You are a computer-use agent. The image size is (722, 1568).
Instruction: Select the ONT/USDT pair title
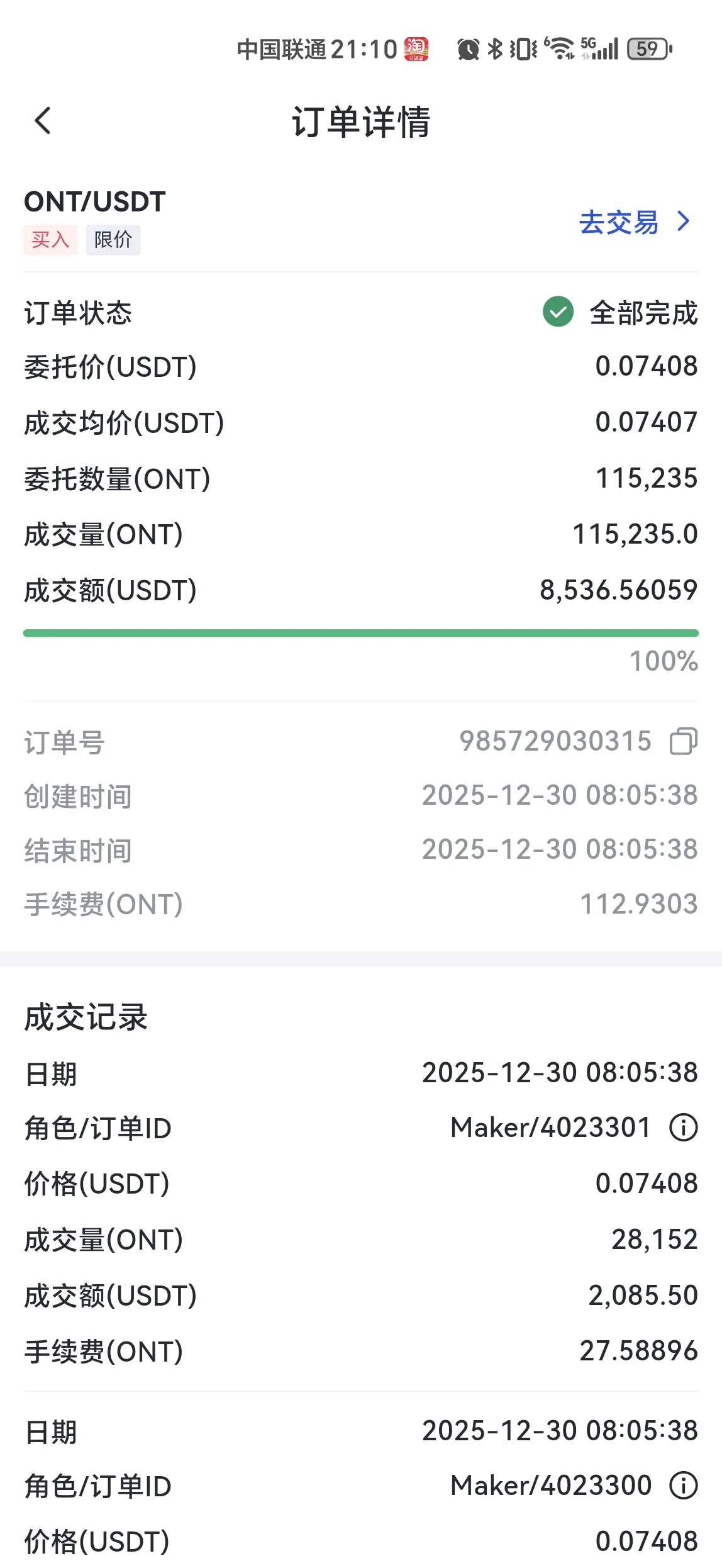click(95, 202)
